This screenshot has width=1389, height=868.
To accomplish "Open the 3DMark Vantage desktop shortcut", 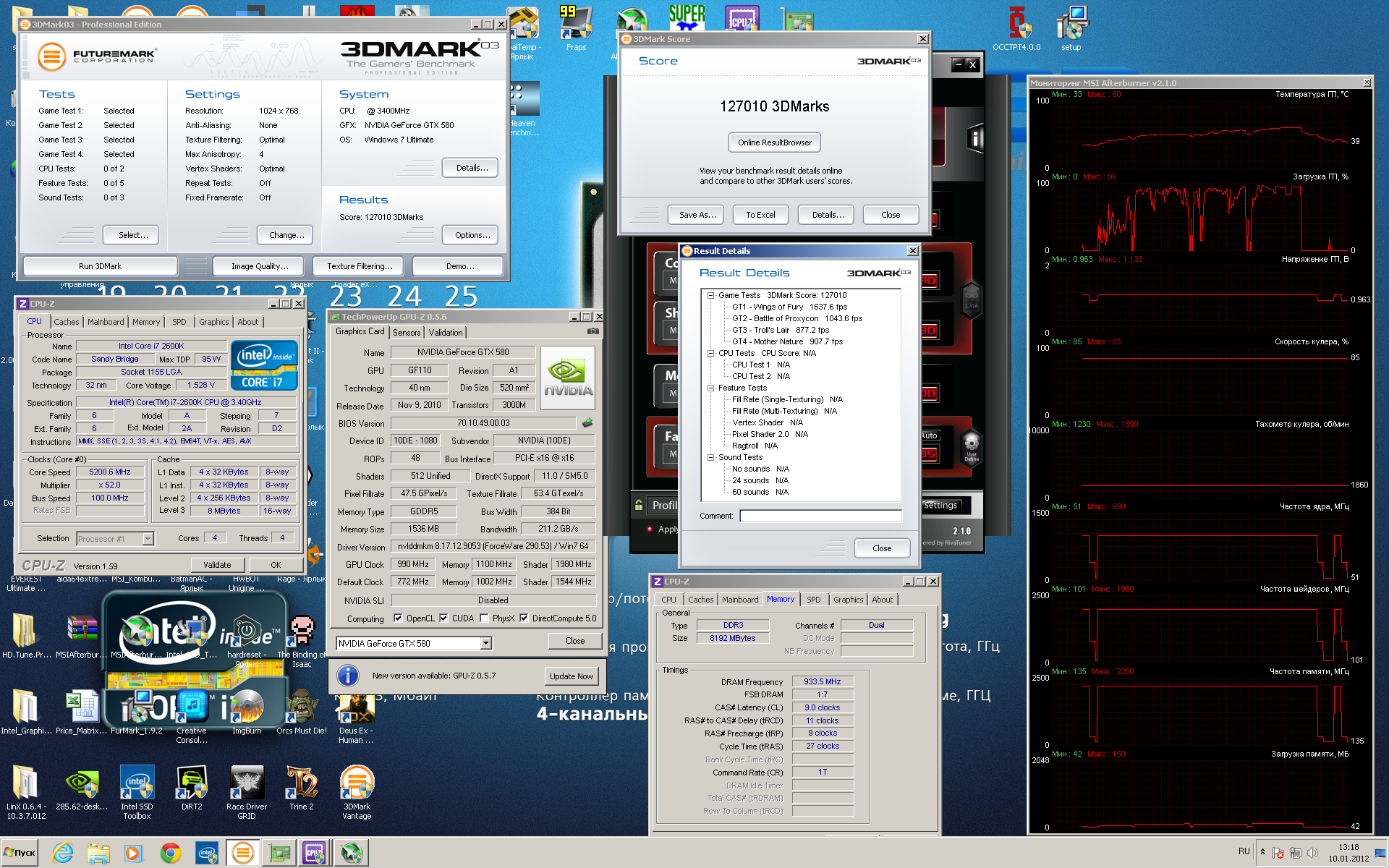I will [357, 792].
